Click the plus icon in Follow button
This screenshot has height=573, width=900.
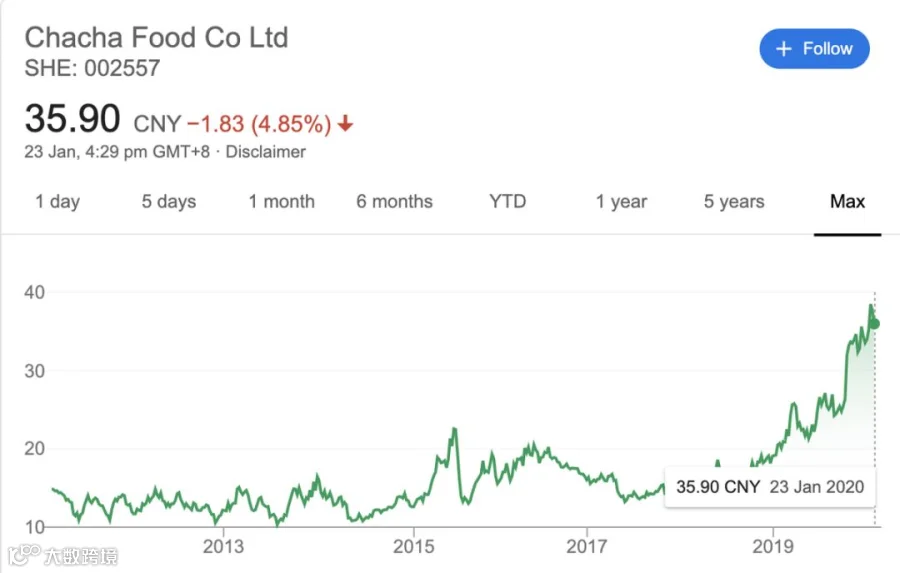[783, 49]
